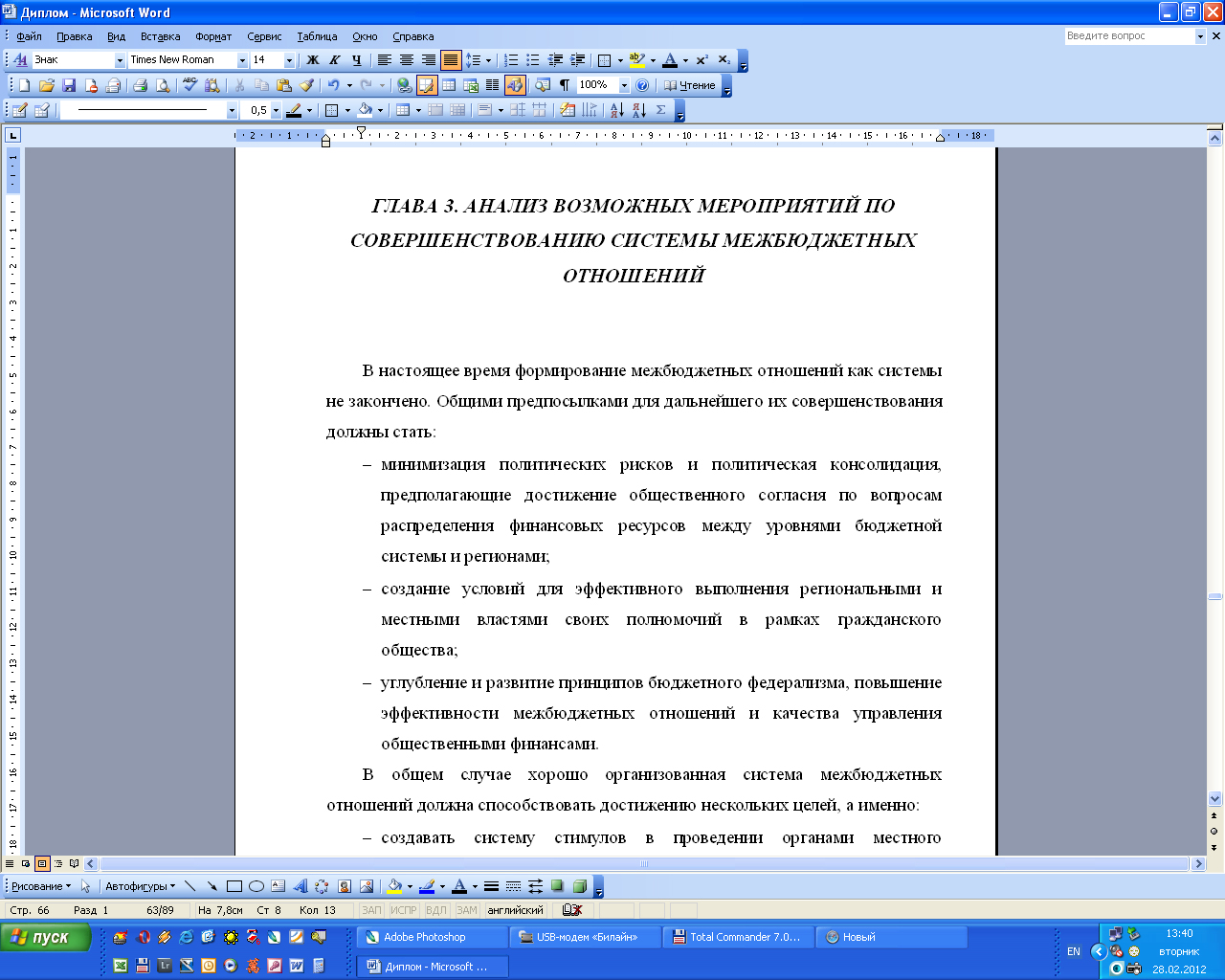Print the document using the printer icon
This screenshot has width=1225, height=980.
pos(141,85)
